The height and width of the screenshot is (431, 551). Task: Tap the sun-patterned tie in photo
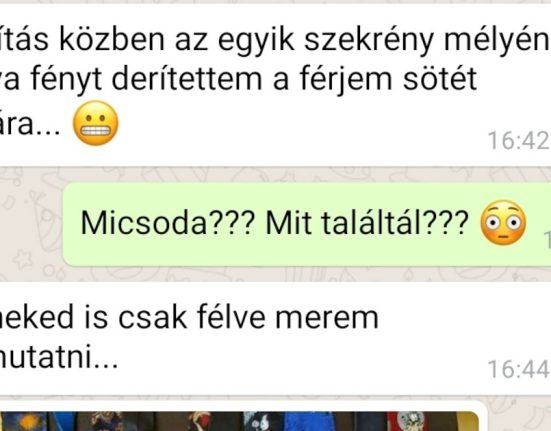click(26, 421)
